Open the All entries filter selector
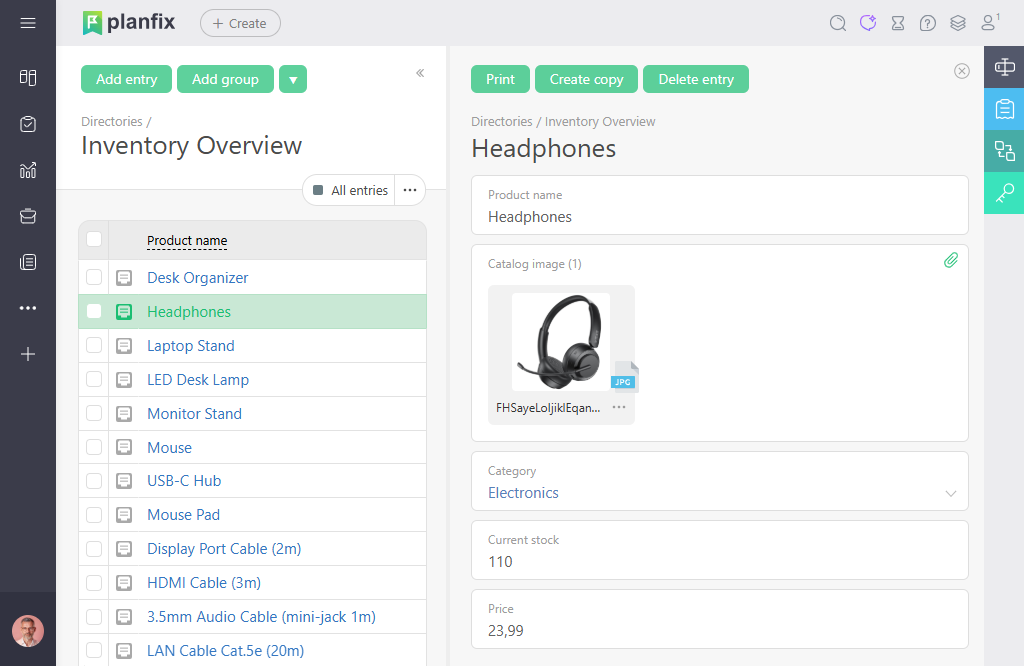Screen dimensions: 1024x666 [x=349, y=191]
